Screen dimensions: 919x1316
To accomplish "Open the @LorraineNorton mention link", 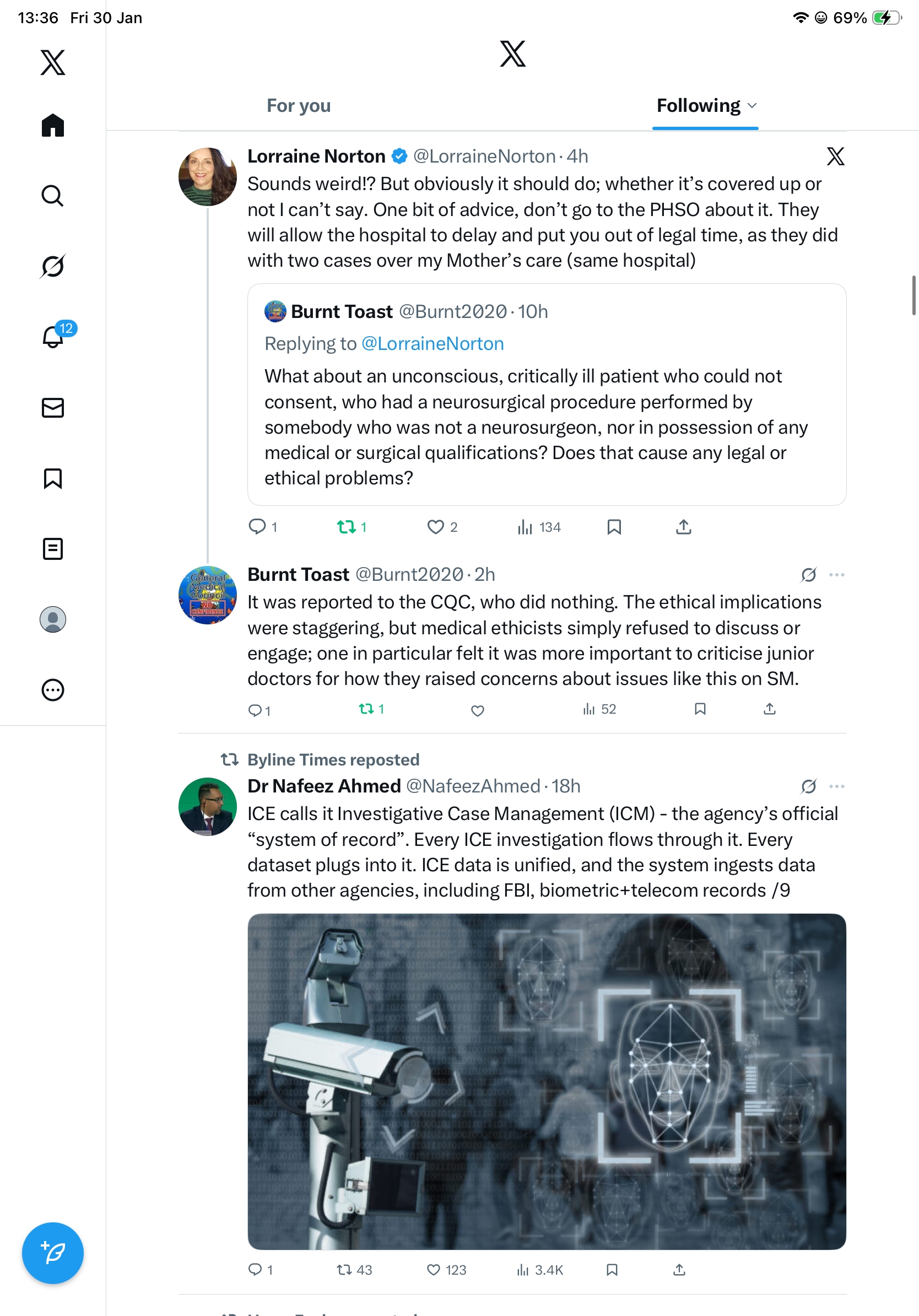I will [433, 343].
